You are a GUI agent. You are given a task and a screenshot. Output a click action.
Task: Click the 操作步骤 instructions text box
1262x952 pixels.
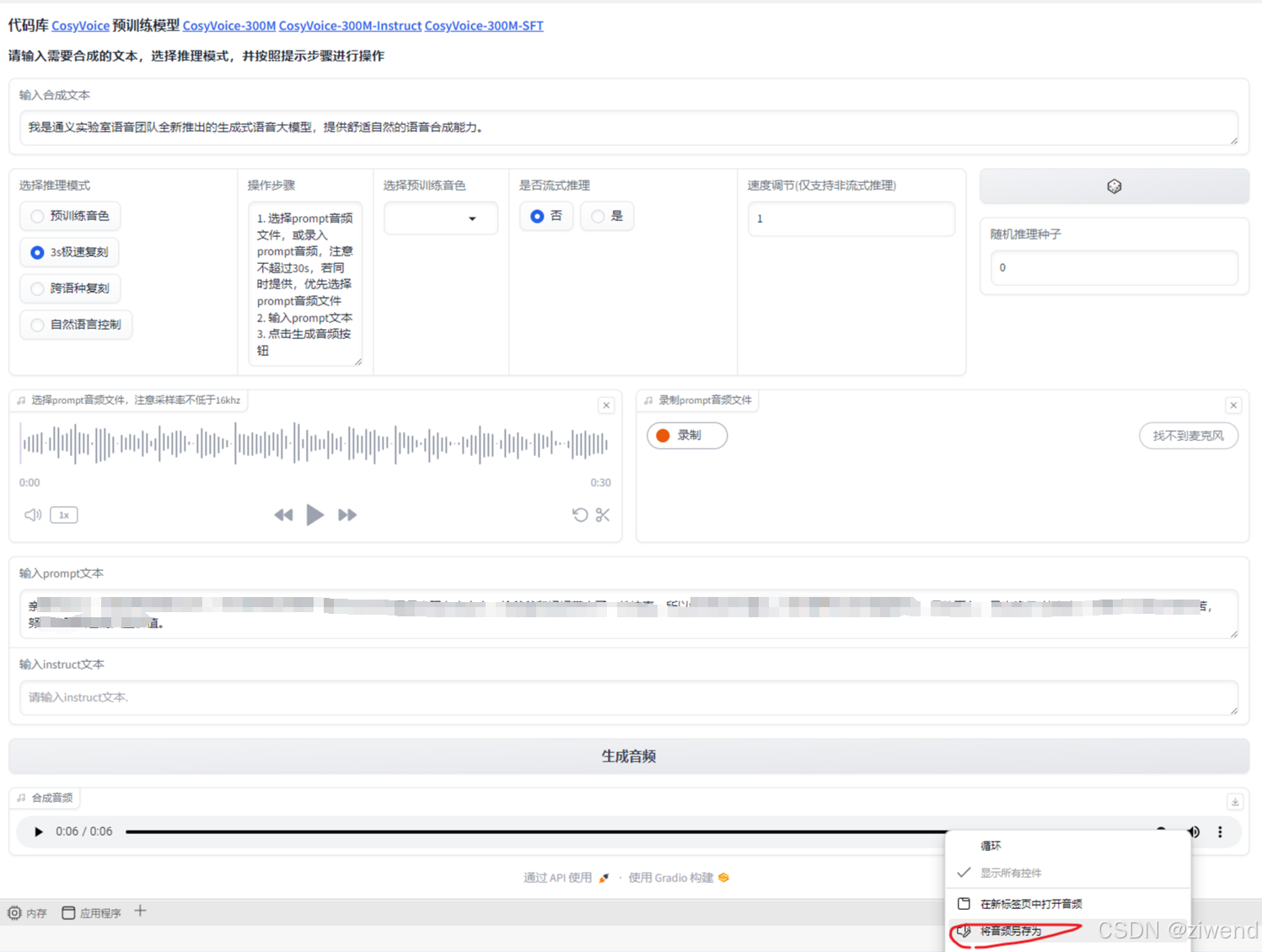[x=305, y=284]
